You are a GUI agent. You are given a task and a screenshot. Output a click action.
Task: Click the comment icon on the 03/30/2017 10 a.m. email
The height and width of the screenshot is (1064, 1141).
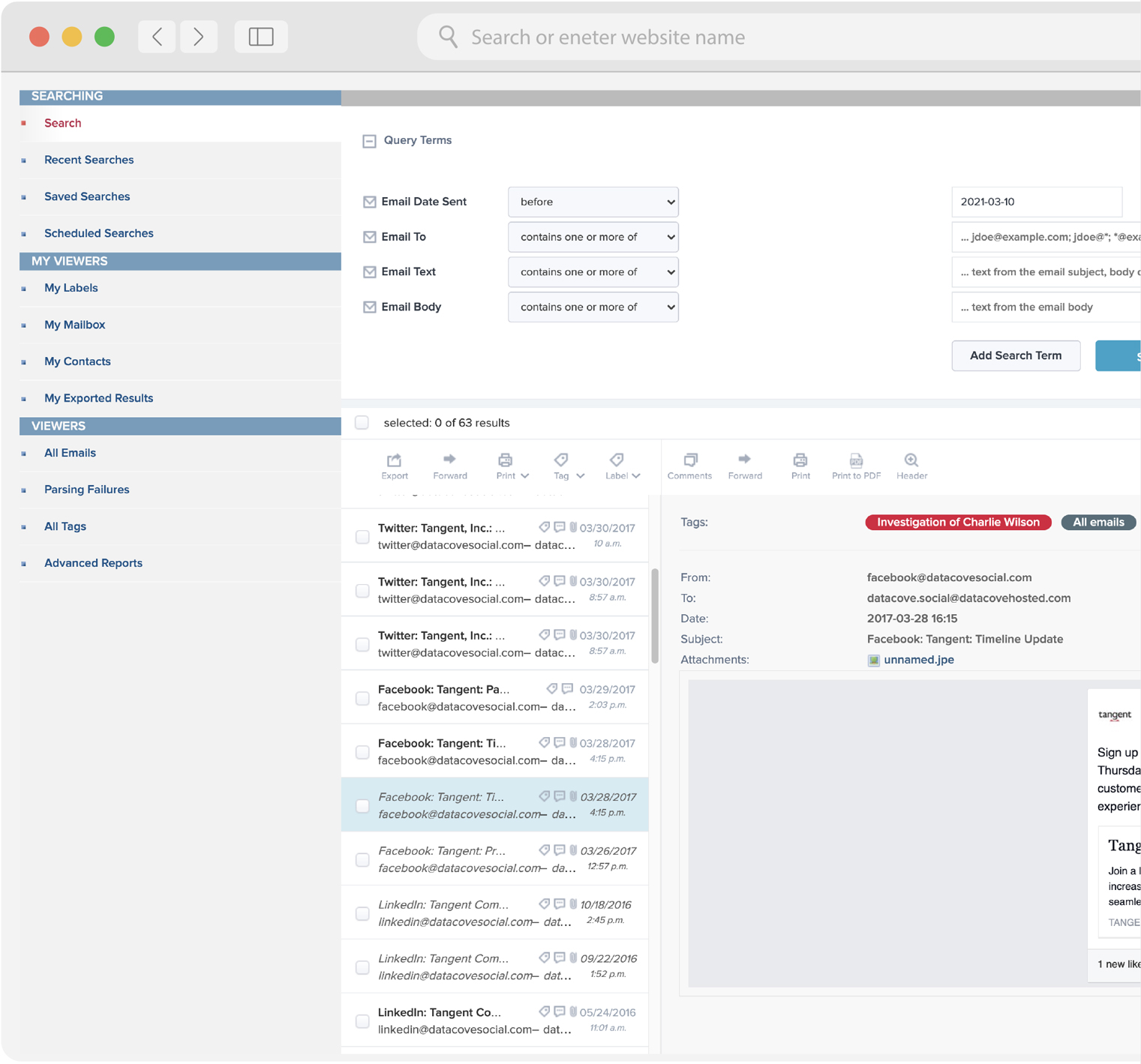click(560, 527)
